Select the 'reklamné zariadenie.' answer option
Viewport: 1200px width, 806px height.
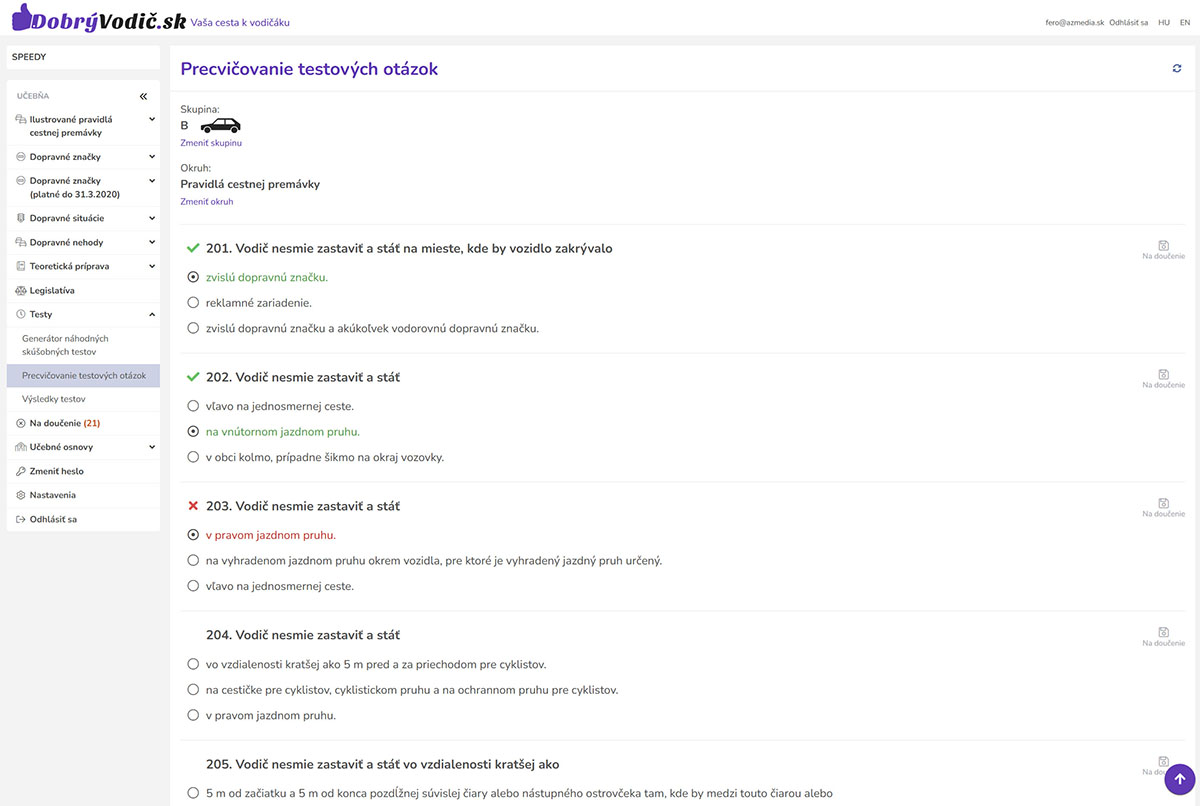(x=194, y=303)
